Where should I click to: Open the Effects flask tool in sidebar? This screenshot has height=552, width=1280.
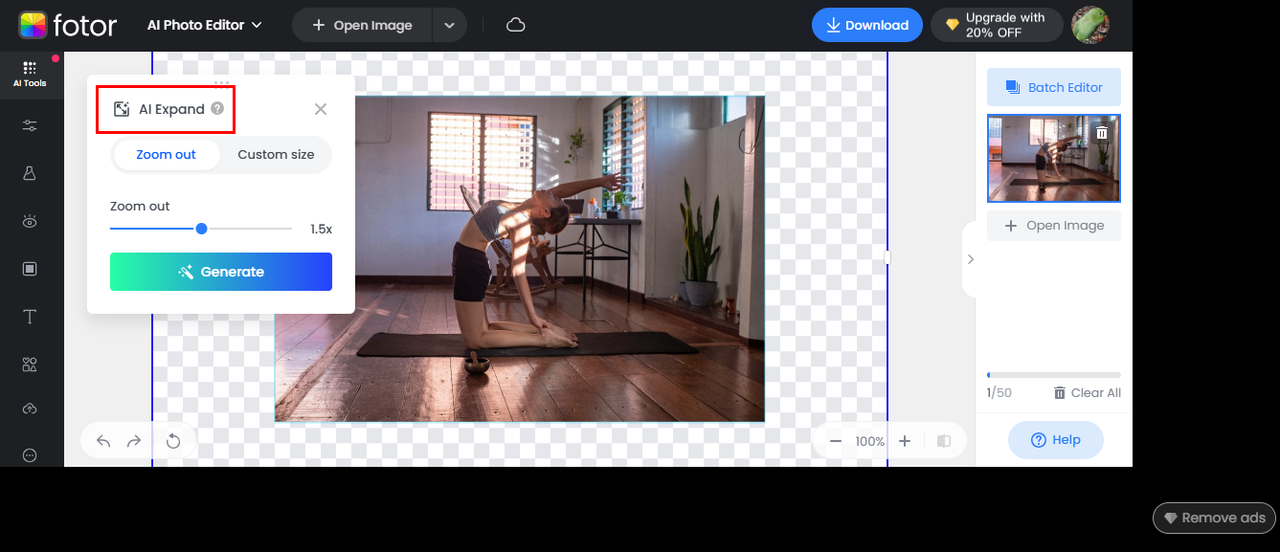tap(29, 173)
